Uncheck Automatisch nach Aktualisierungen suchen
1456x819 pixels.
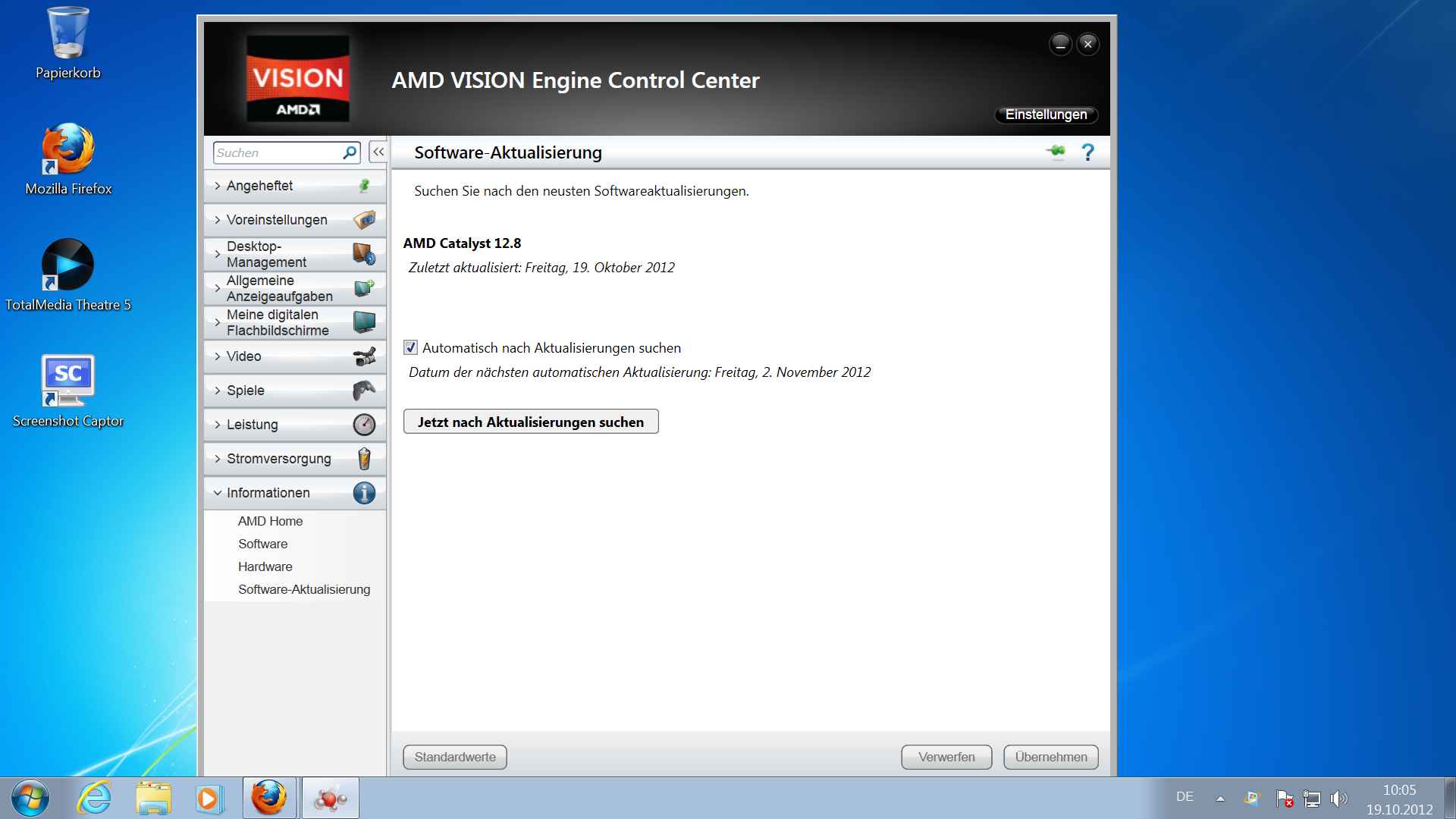(x=410, y=348)
